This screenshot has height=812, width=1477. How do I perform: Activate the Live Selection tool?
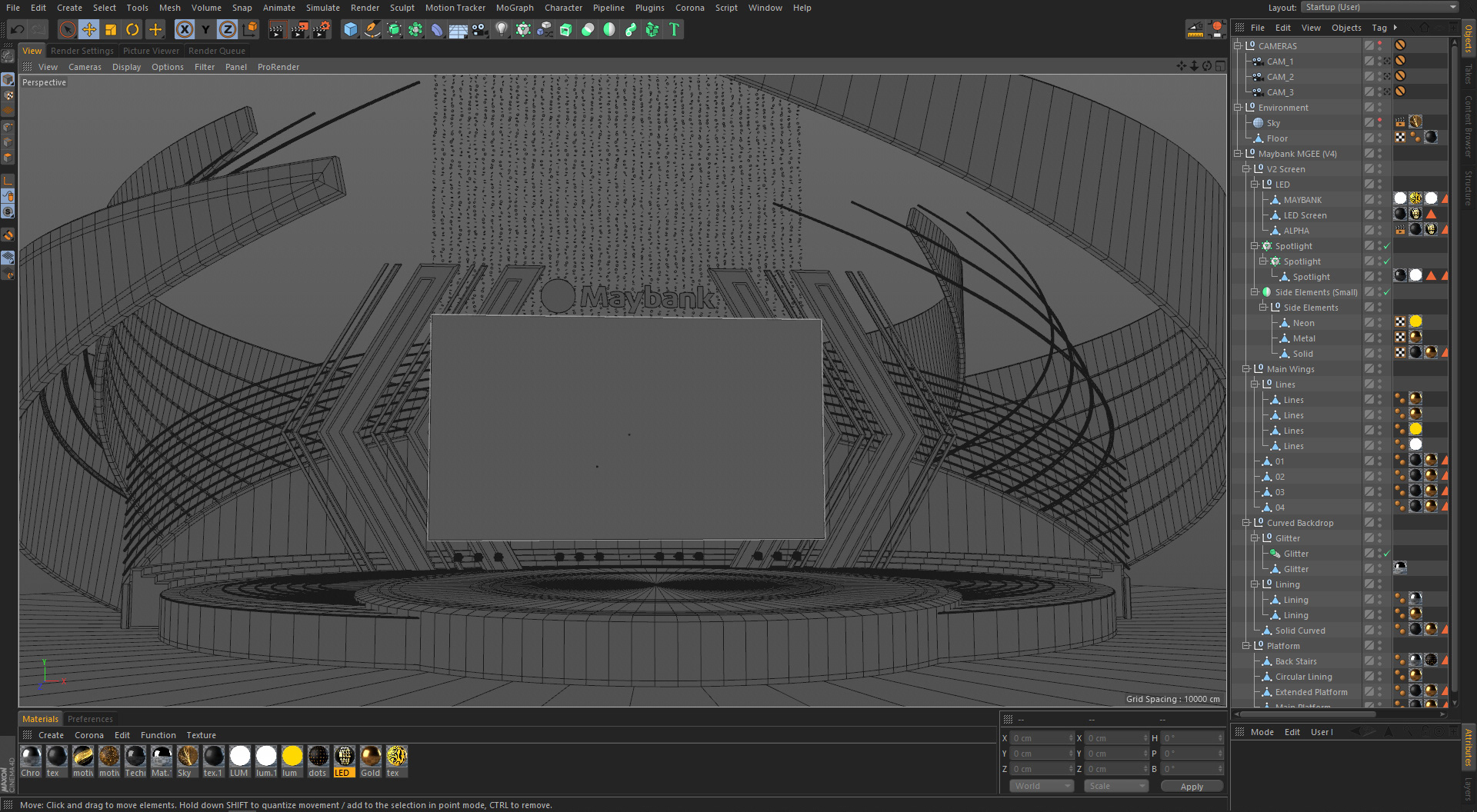click(68, 29)
